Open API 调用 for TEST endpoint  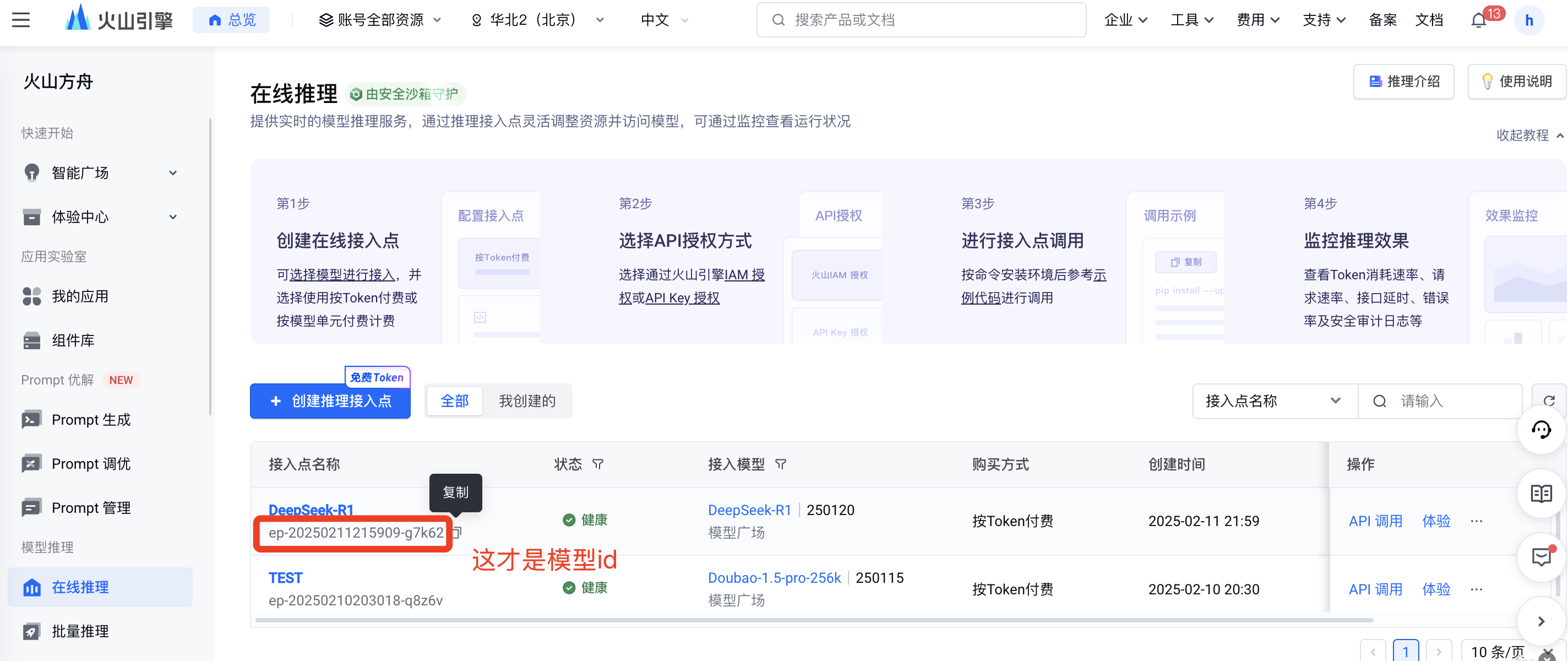1375,589
